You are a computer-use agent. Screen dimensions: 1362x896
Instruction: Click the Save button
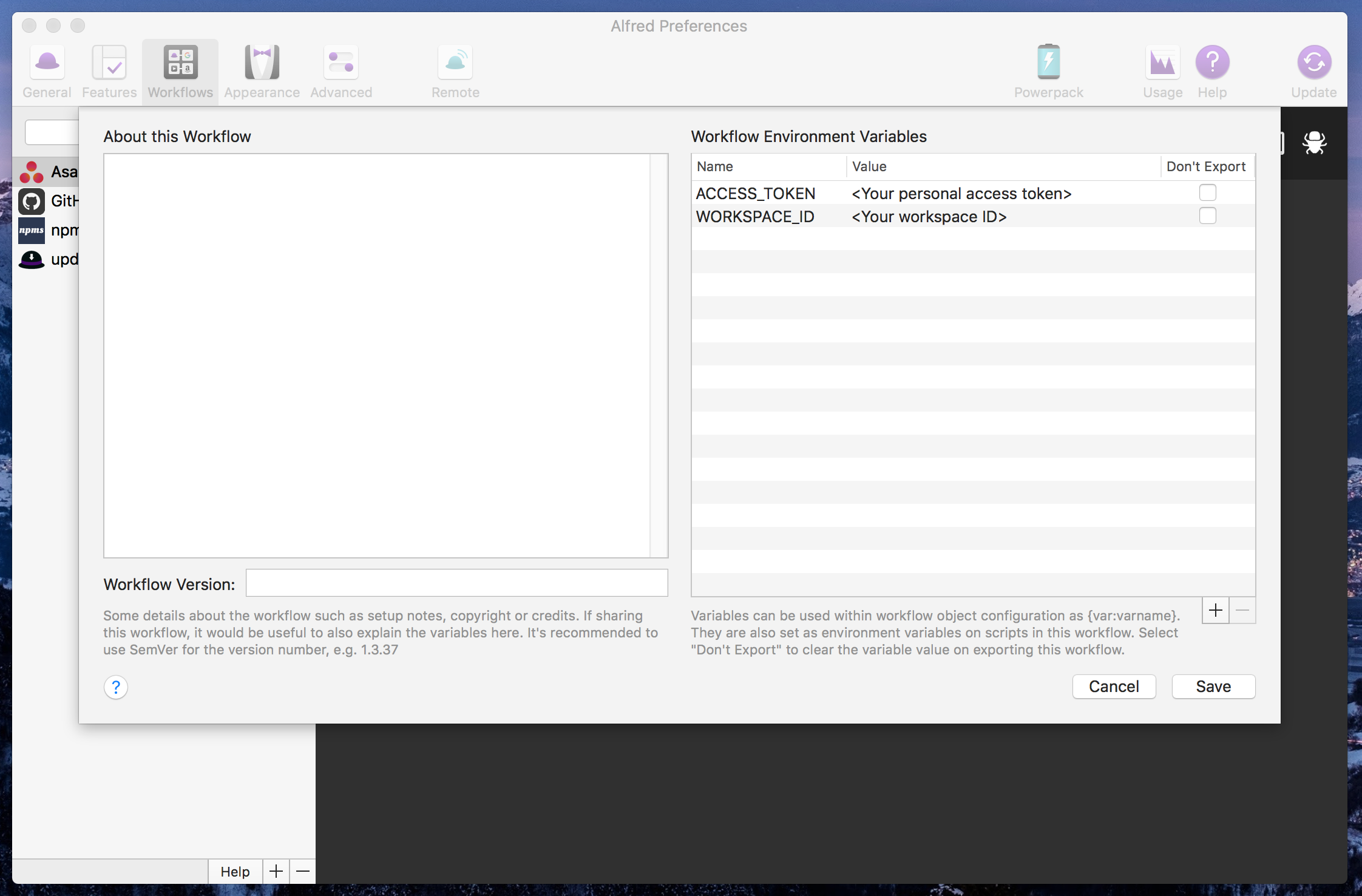[x=1213, y=686]
